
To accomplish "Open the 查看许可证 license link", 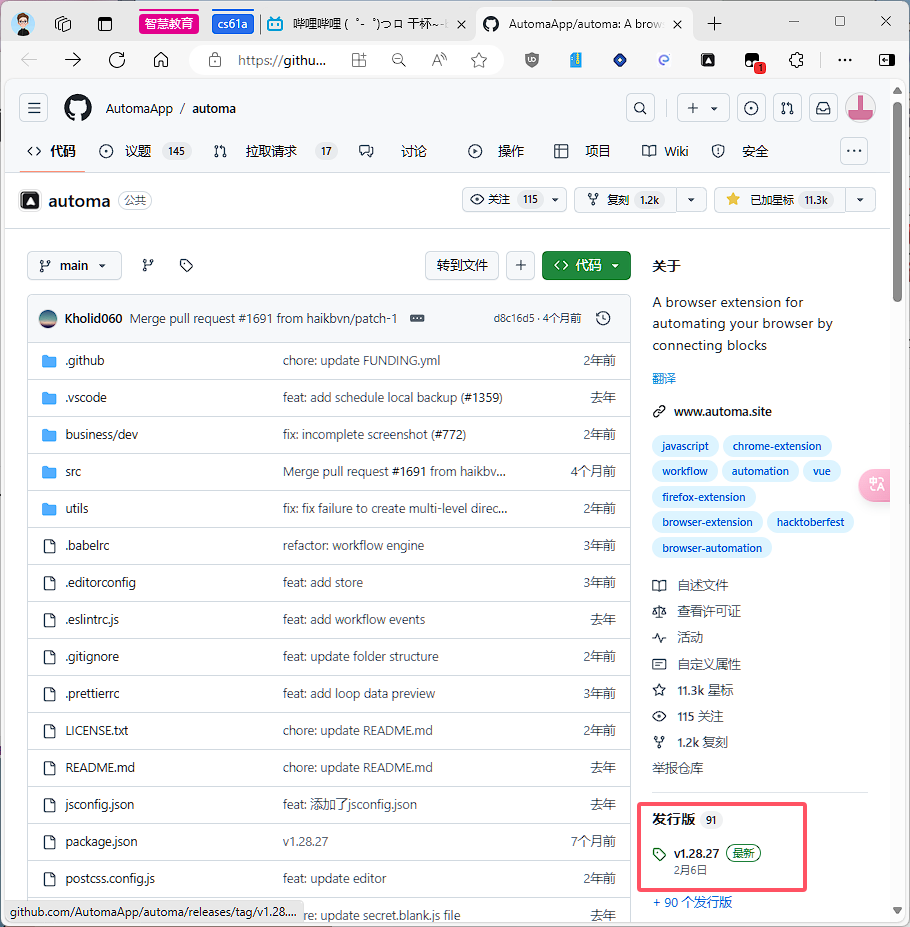I will (x=709, y=611).
